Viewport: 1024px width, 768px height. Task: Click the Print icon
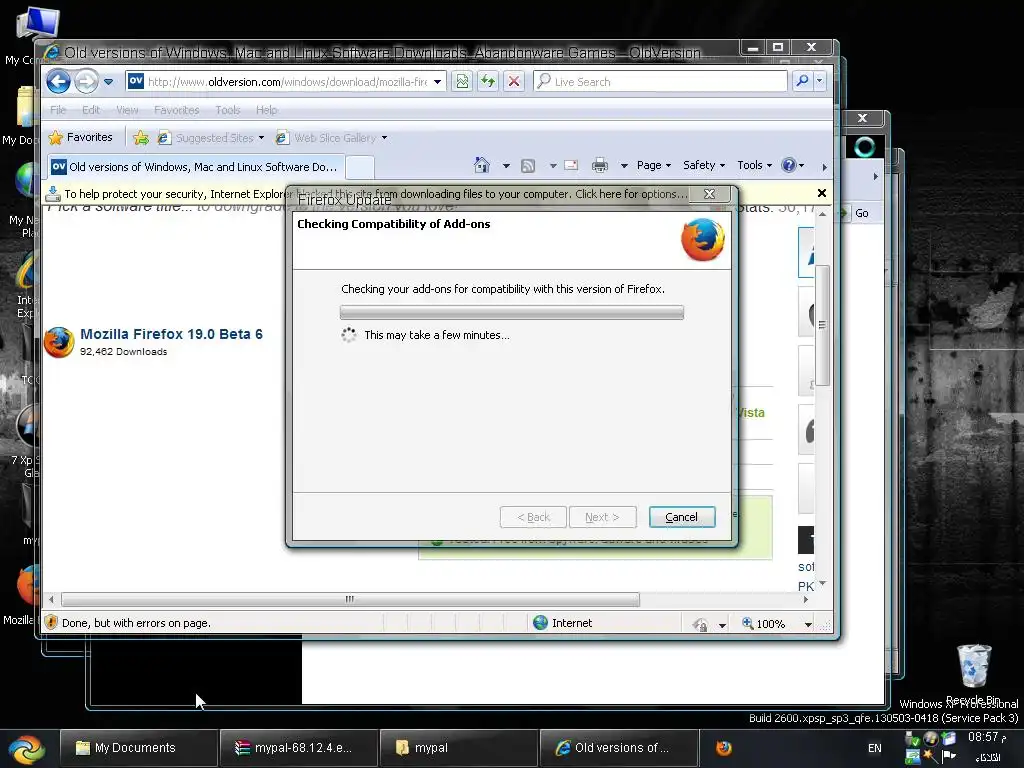point(600,166)
